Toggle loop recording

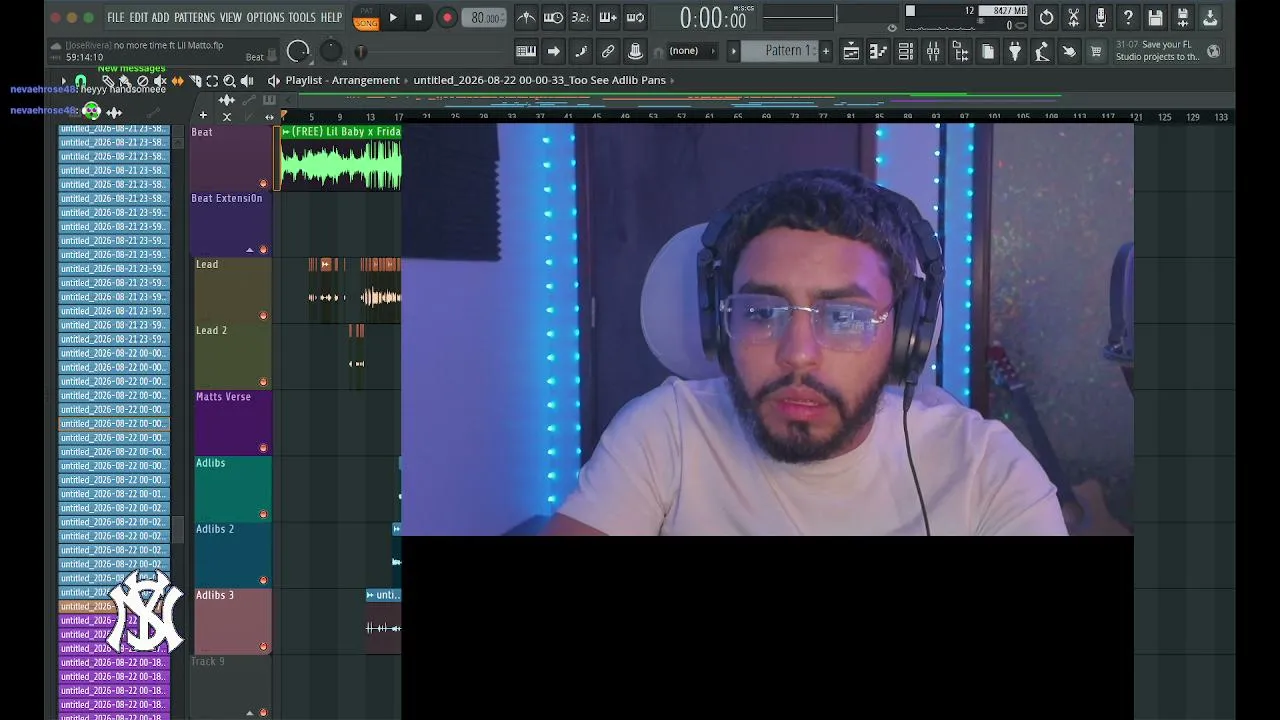[x=634, y=17]
